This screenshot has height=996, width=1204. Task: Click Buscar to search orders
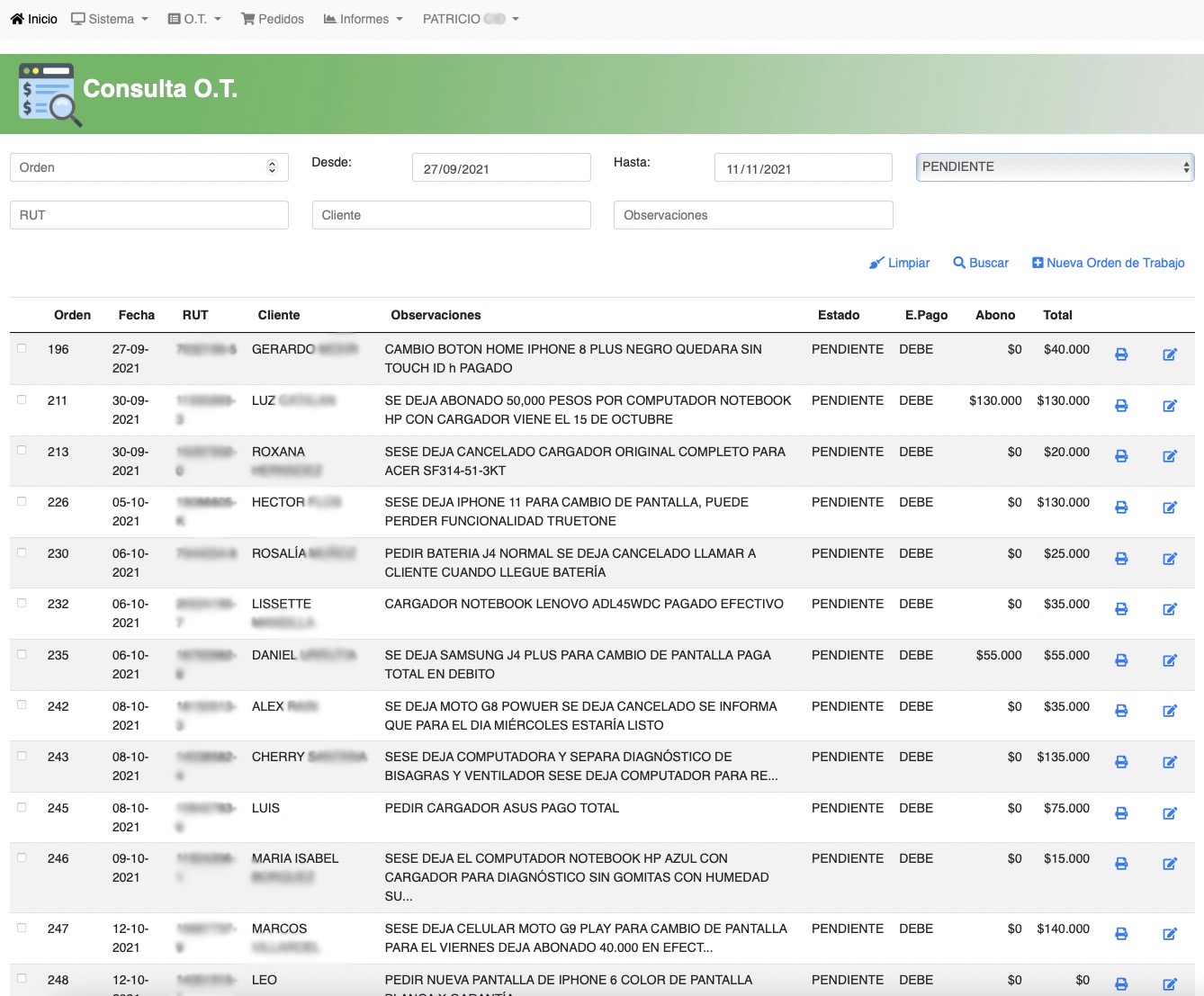pos(981,263)
